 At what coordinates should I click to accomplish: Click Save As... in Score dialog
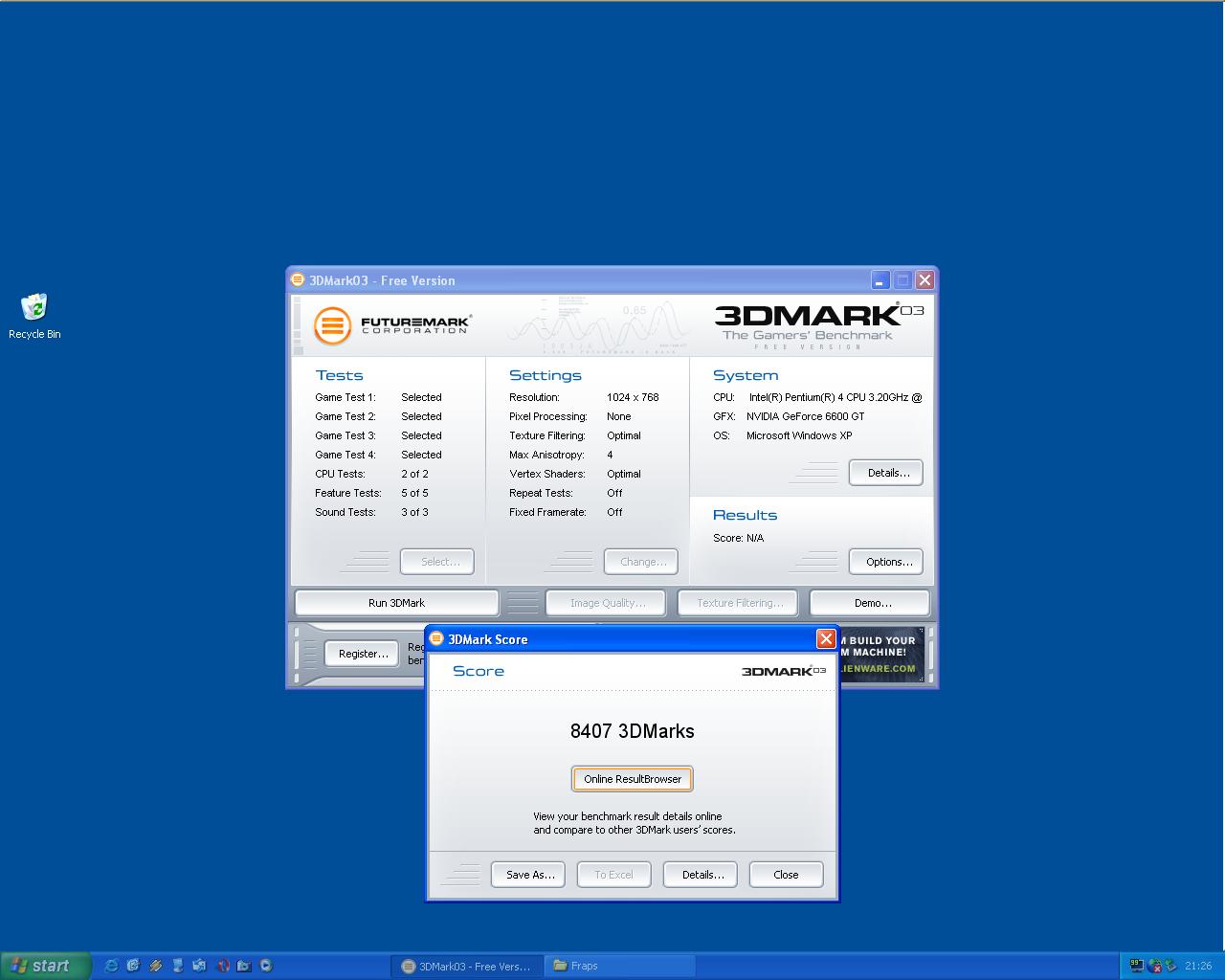530,875
